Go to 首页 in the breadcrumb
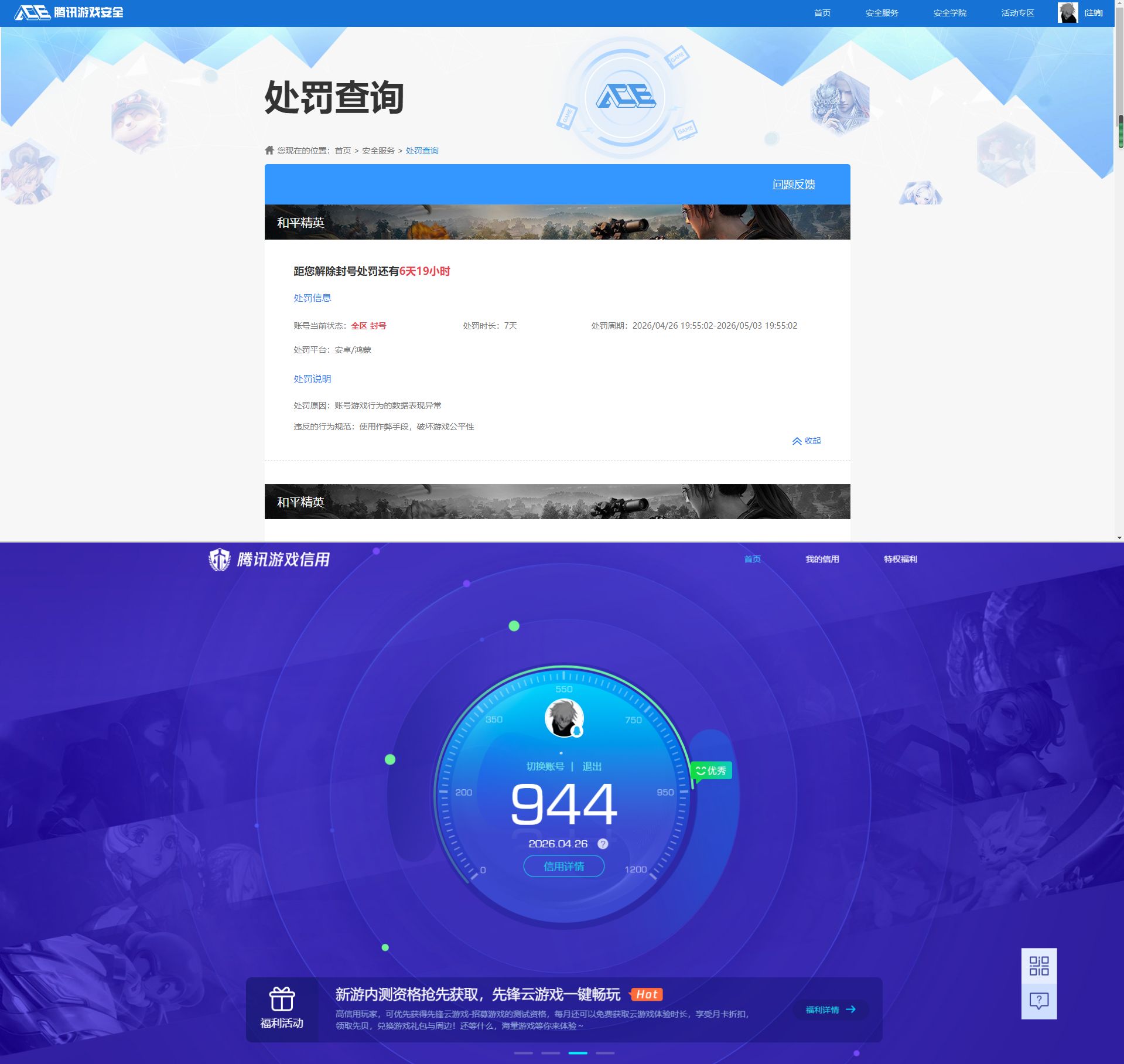 pos(343,151)
